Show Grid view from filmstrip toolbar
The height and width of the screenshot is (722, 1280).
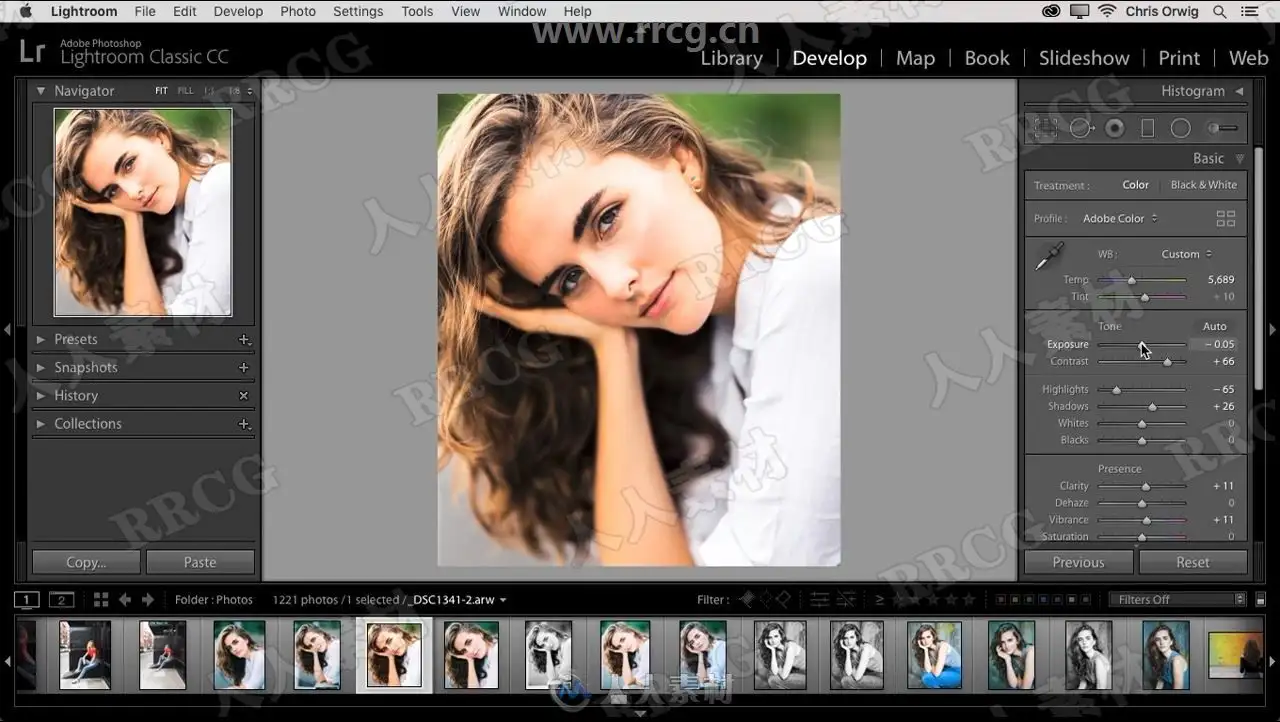click(101, 600)
